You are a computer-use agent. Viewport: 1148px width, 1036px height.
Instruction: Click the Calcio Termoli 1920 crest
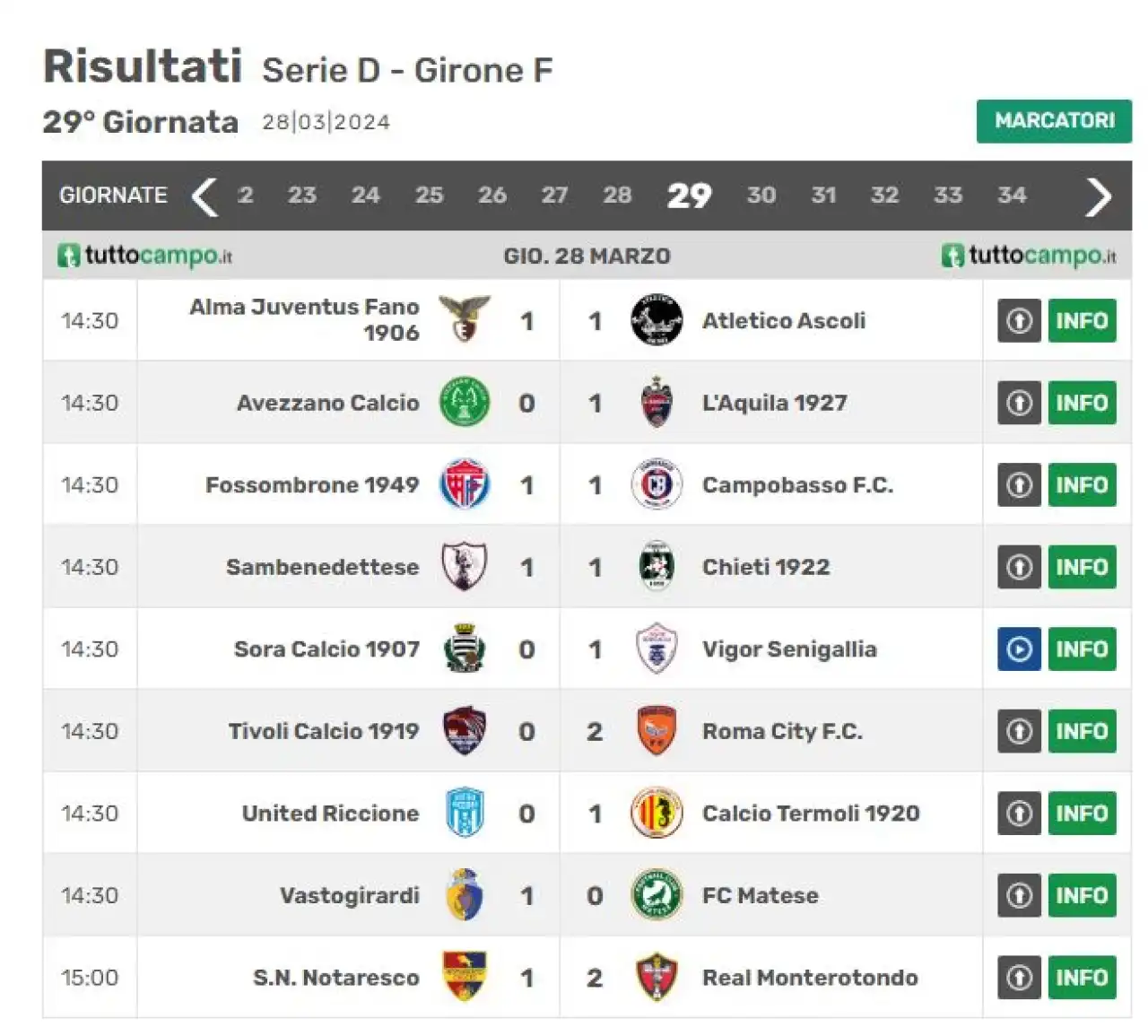click(x=657, y=813)
